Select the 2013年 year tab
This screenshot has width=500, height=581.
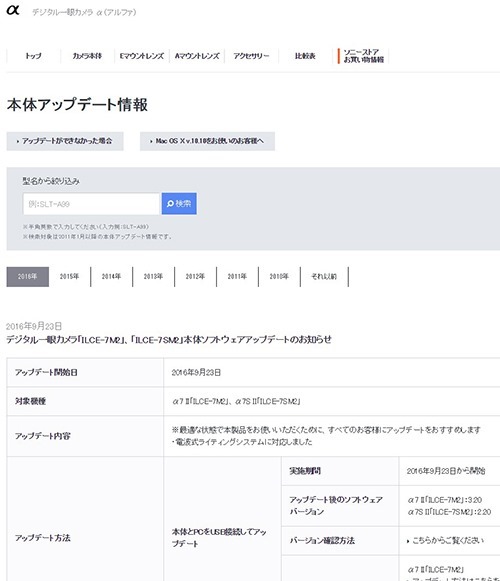point(153,276)
